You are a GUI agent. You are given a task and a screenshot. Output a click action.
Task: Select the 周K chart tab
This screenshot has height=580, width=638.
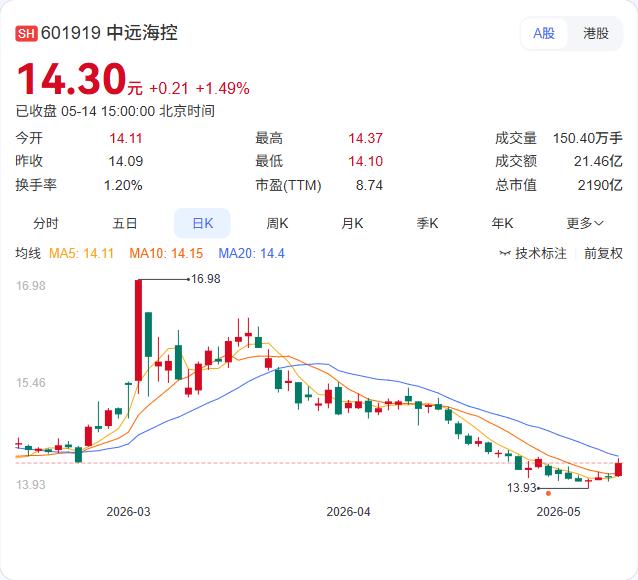click(277, 223)
